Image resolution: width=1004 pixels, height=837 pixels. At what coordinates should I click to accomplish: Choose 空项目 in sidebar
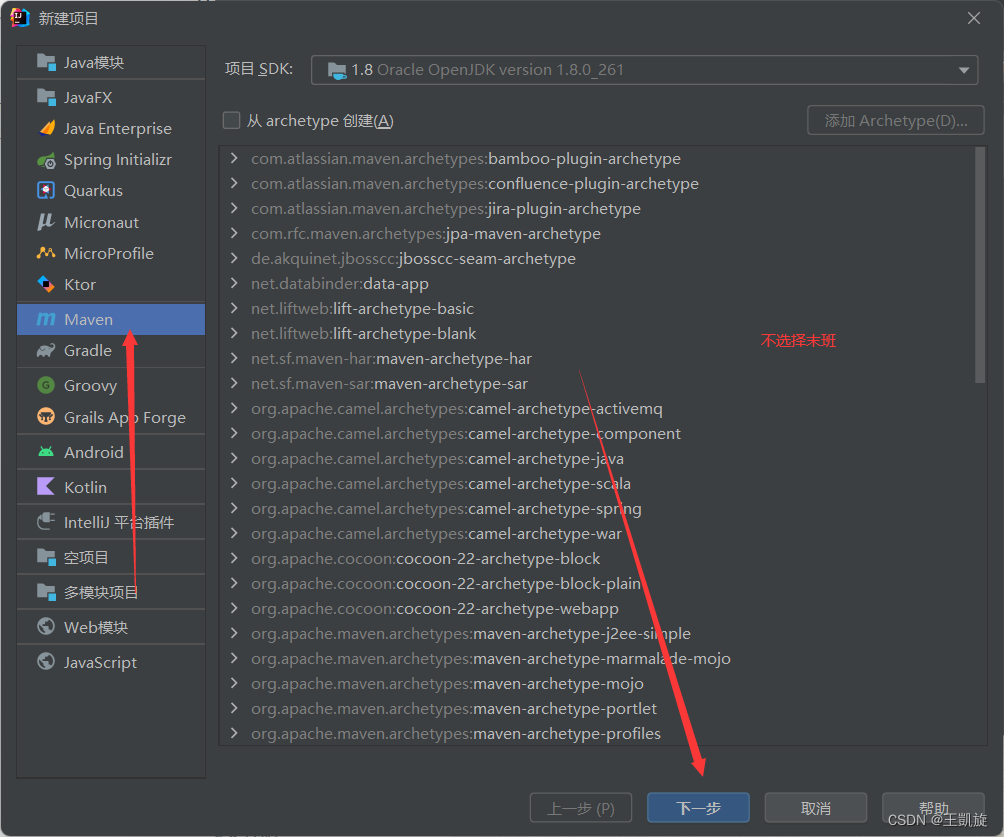click(111, 557)
